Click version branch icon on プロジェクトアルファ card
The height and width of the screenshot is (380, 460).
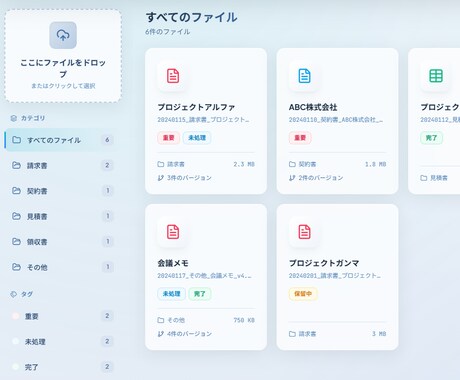161,178
